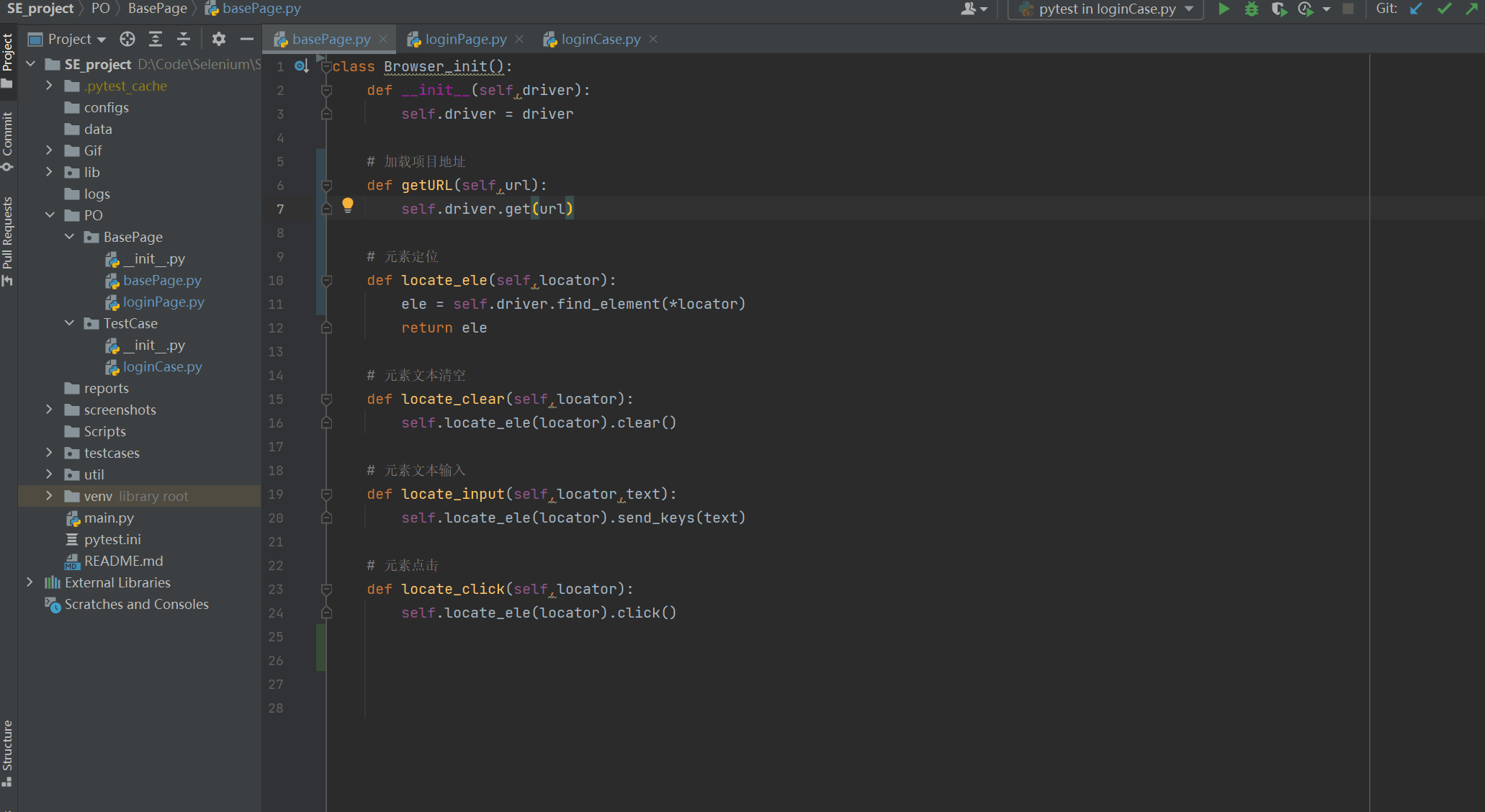Image resolution: width=1485 pixels, height=812 pixels.
Task: Toggle fold marker for locate_click method
Action: (x=326, y=589)
